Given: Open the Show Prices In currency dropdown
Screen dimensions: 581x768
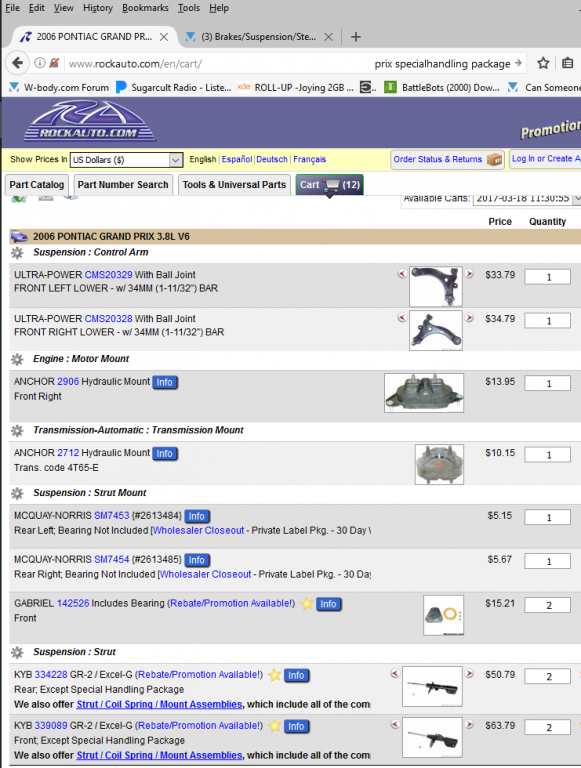Looking at the screenshot, I should point(126,160).
